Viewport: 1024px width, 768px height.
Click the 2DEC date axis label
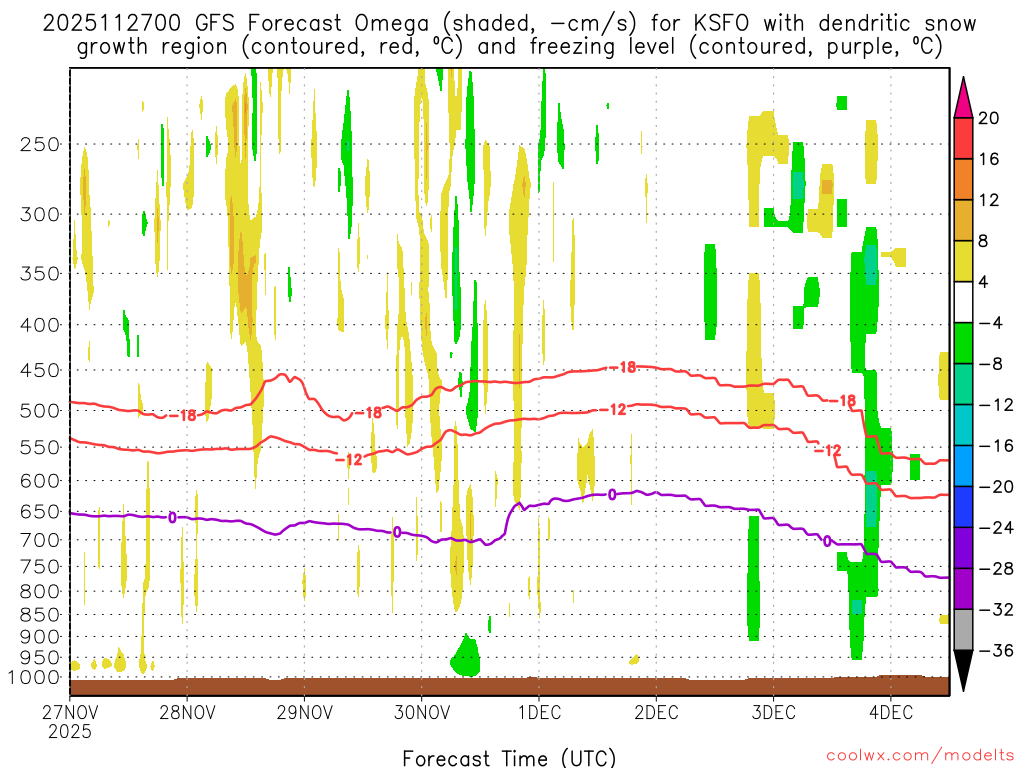point(656,712)
